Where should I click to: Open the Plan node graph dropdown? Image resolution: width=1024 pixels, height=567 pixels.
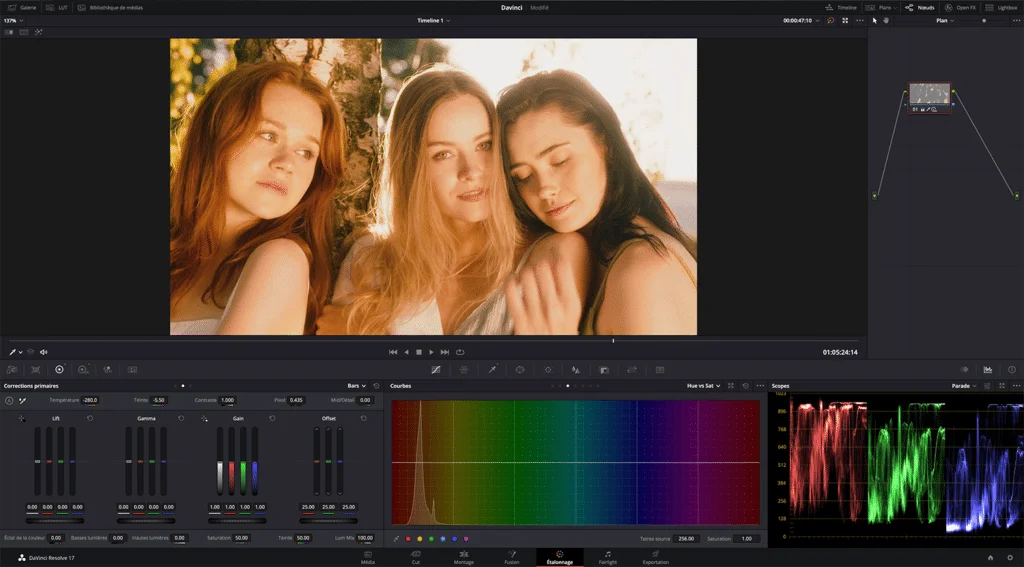click(945, 20)
